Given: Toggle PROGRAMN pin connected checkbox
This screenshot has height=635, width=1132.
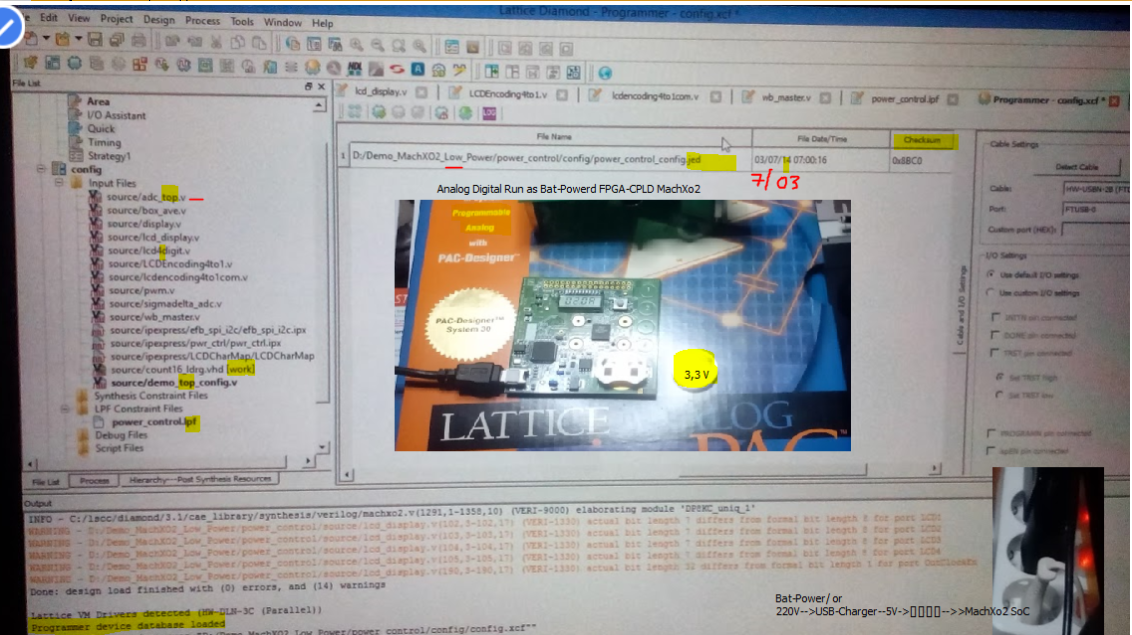Looking at the screenshot, I should coord(992,433).
